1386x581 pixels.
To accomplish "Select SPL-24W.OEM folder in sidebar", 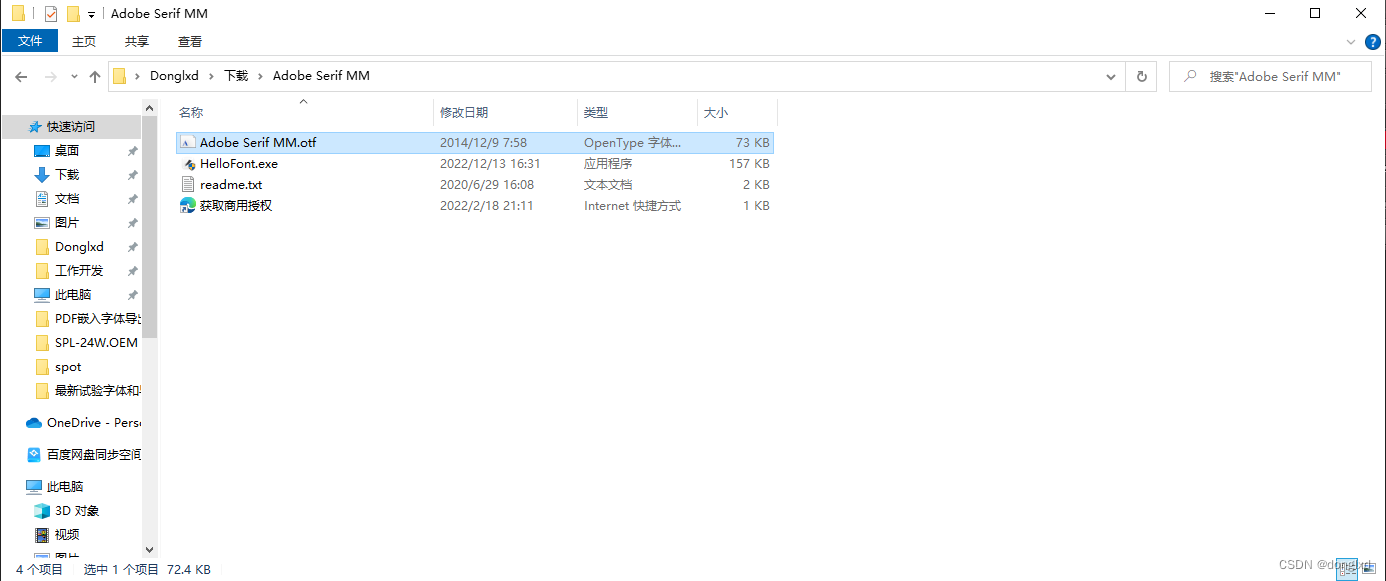I will pyautogui.click(x=96, y=343).
